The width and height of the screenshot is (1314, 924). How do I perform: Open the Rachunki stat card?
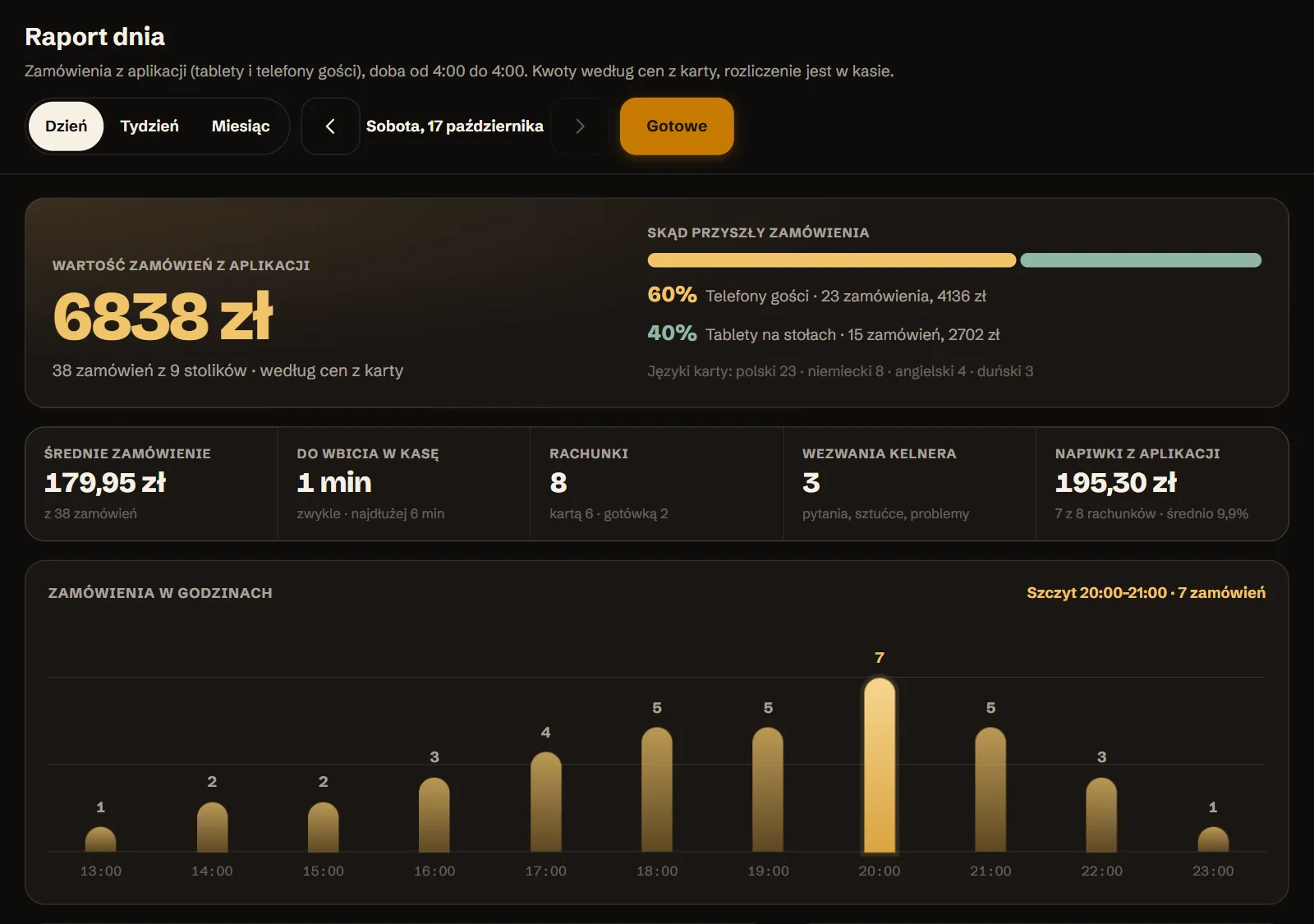657,484
